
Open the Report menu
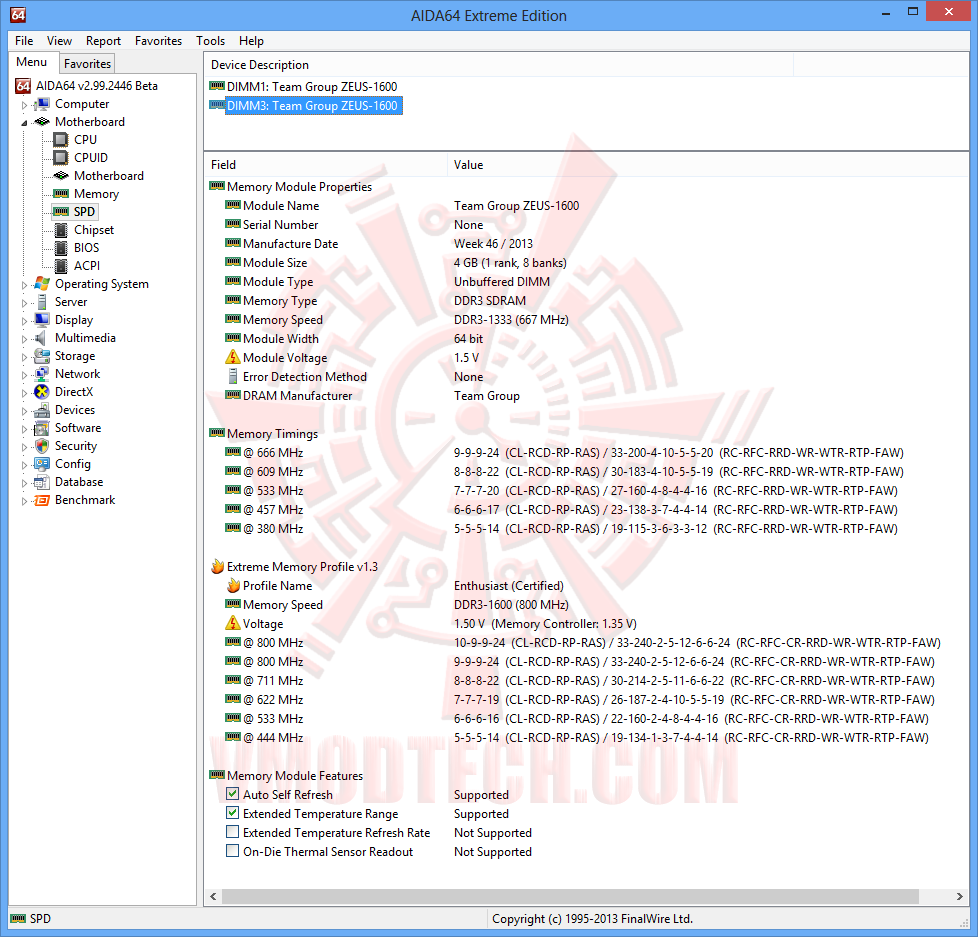click(104, 41)
